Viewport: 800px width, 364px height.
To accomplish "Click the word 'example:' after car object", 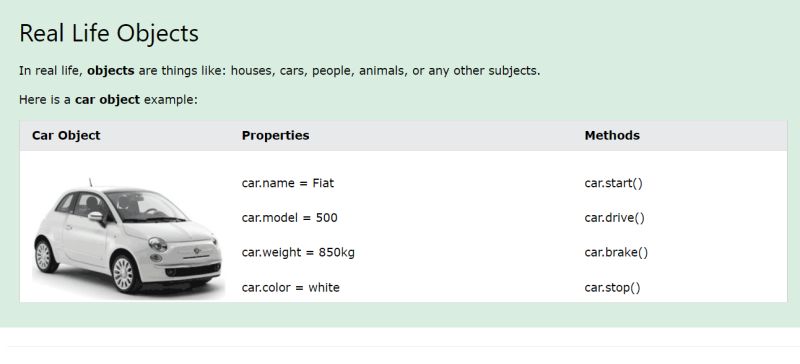I will (170, 100).
